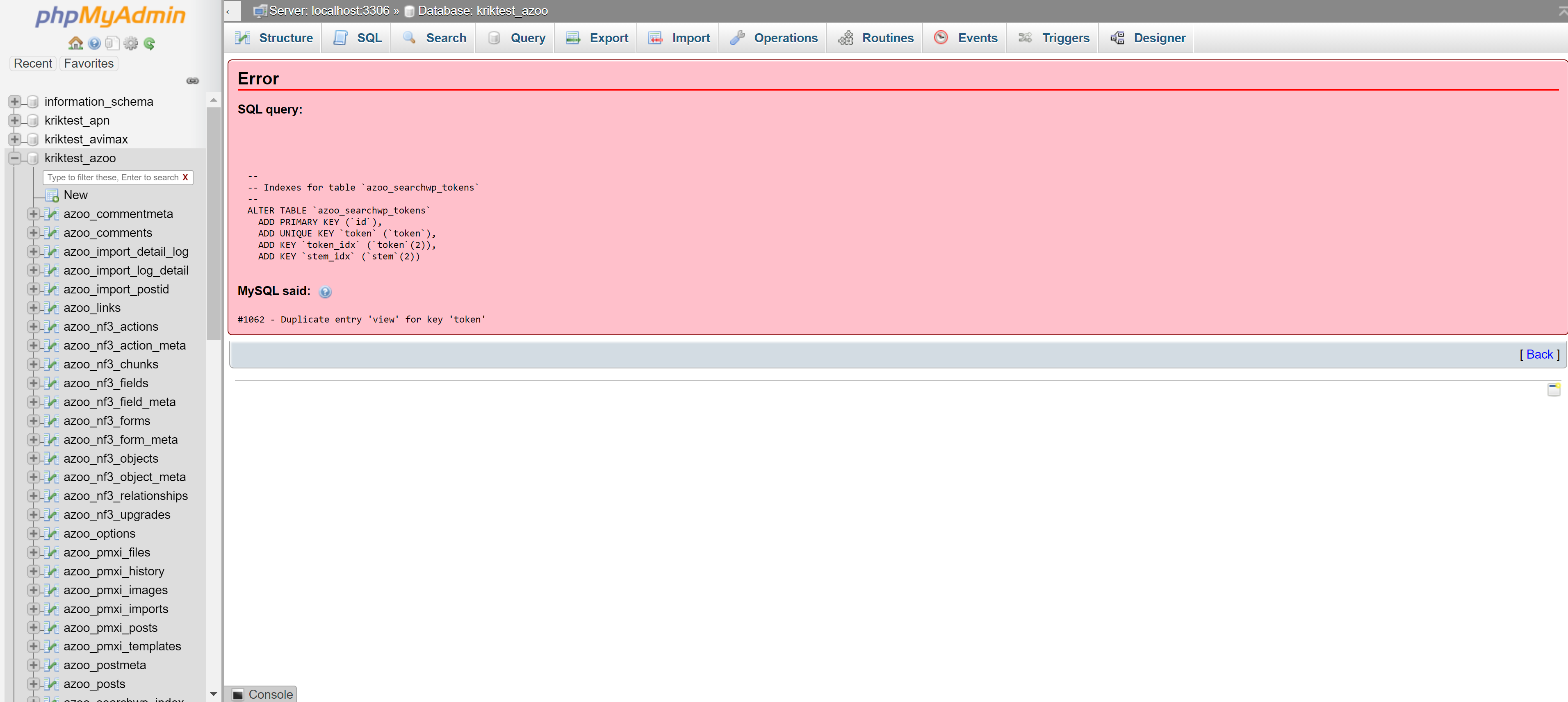
Task: Click the phpMyAdmin home icon
Action: pyautogui.click(x=75, y=43)
